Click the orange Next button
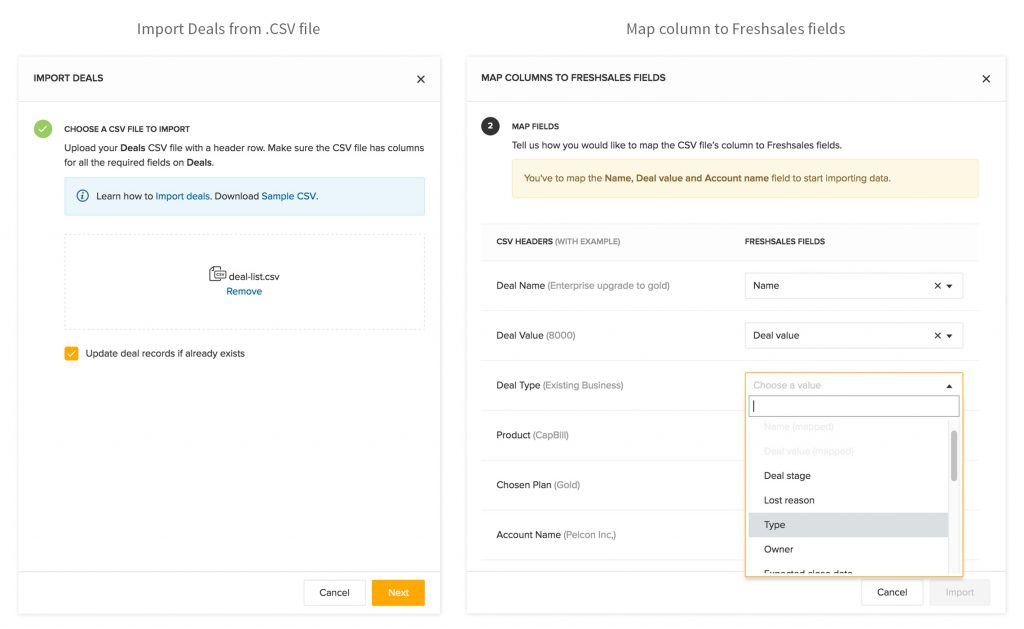Screen dimensions: 1024x629 click(x=398, y=592)
